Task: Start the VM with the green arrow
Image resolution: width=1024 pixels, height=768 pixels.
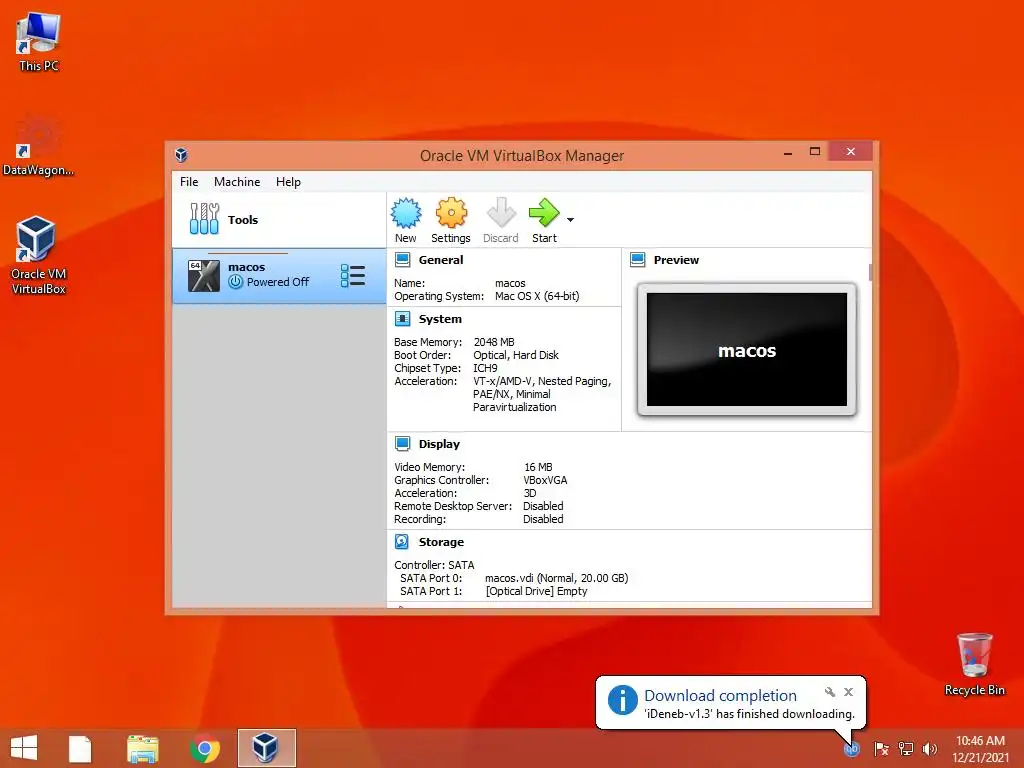Action: click(544, 214)
